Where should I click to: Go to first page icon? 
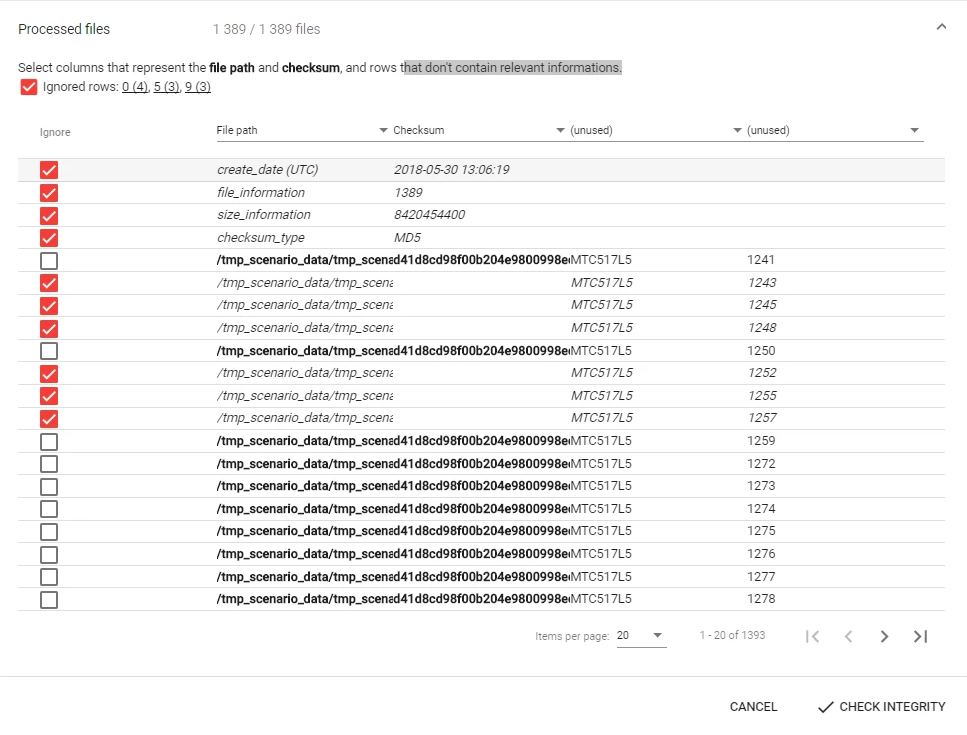point(813,636)
